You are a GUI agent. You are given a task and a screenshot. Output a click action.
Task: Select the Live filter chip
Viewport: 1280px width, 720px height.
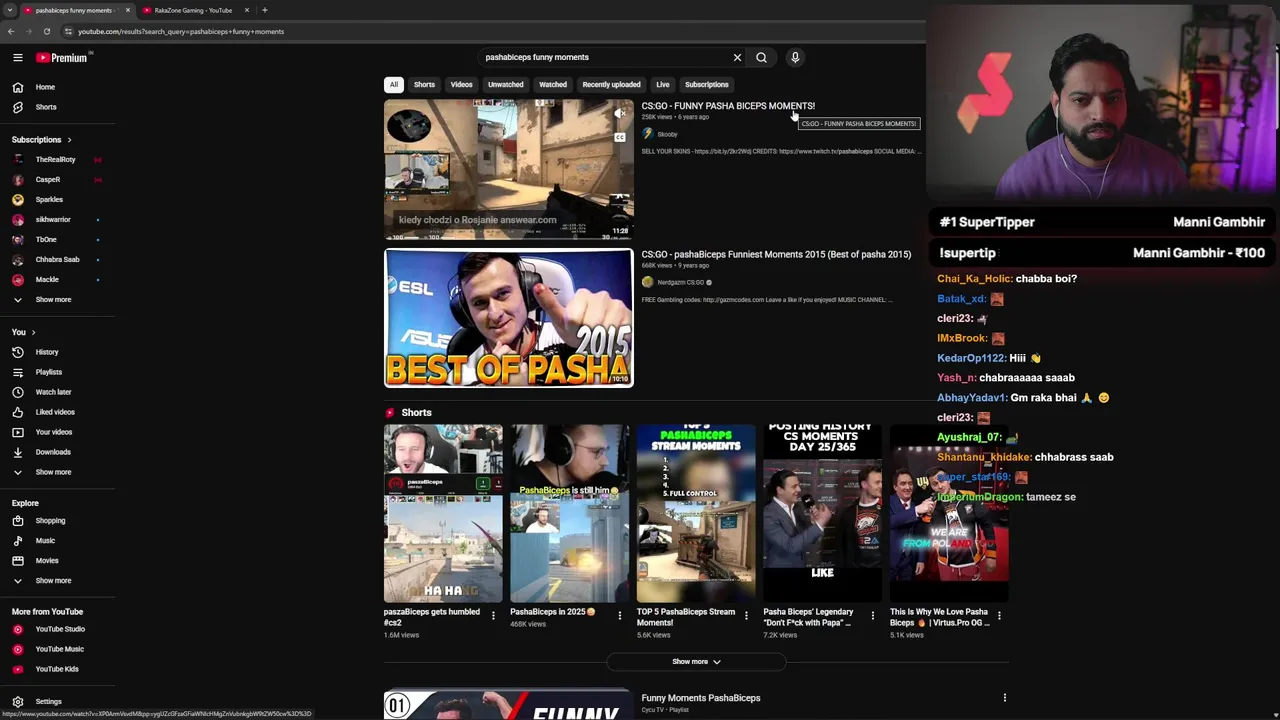pyautogui.click(x=662, y=85)
